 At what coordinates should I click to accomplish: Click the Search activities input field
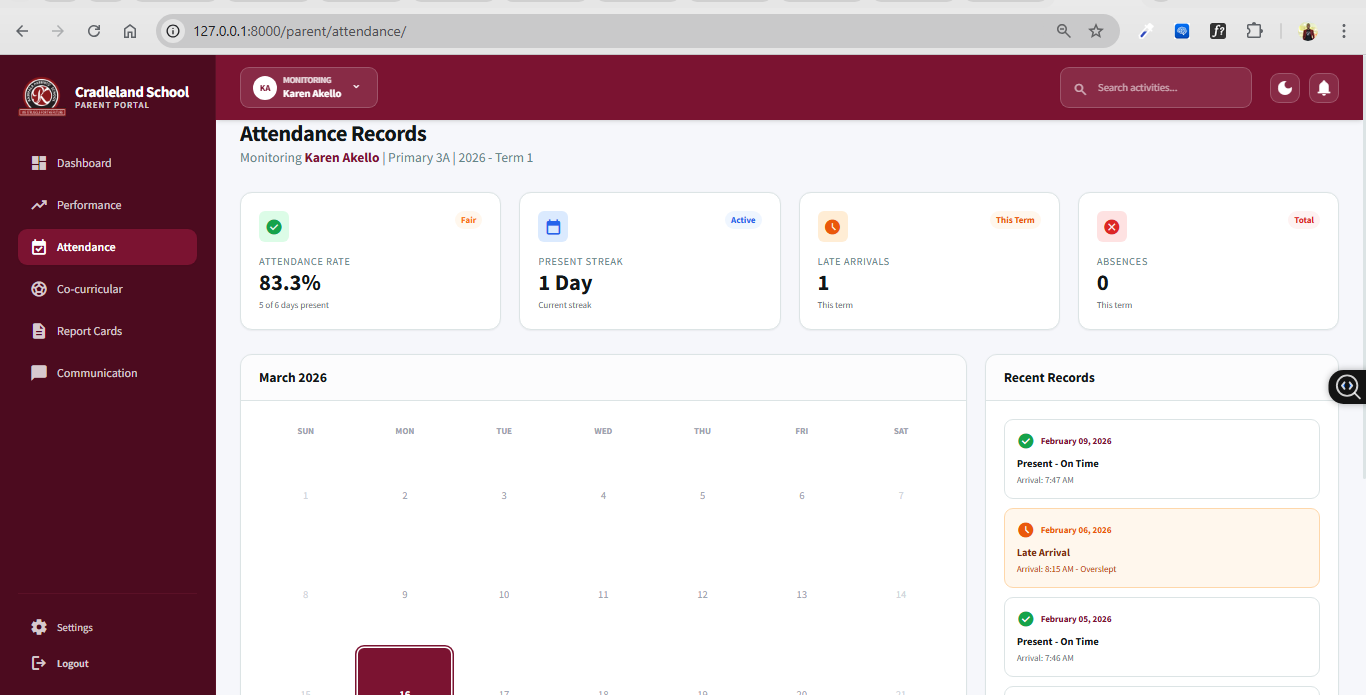[1165, 88]
